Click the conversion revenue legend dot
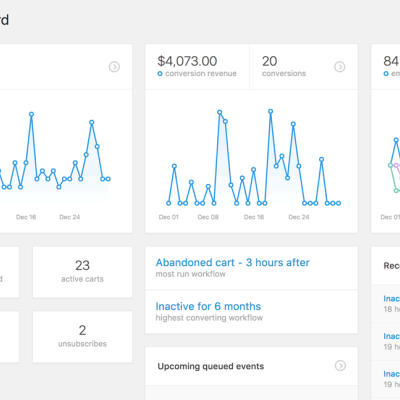 click(x=160, y=74)
